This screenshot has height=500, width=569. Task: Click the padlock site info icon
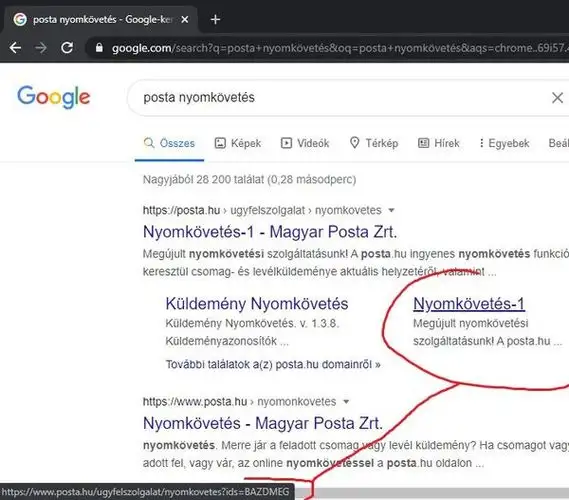tap(99, 48)
